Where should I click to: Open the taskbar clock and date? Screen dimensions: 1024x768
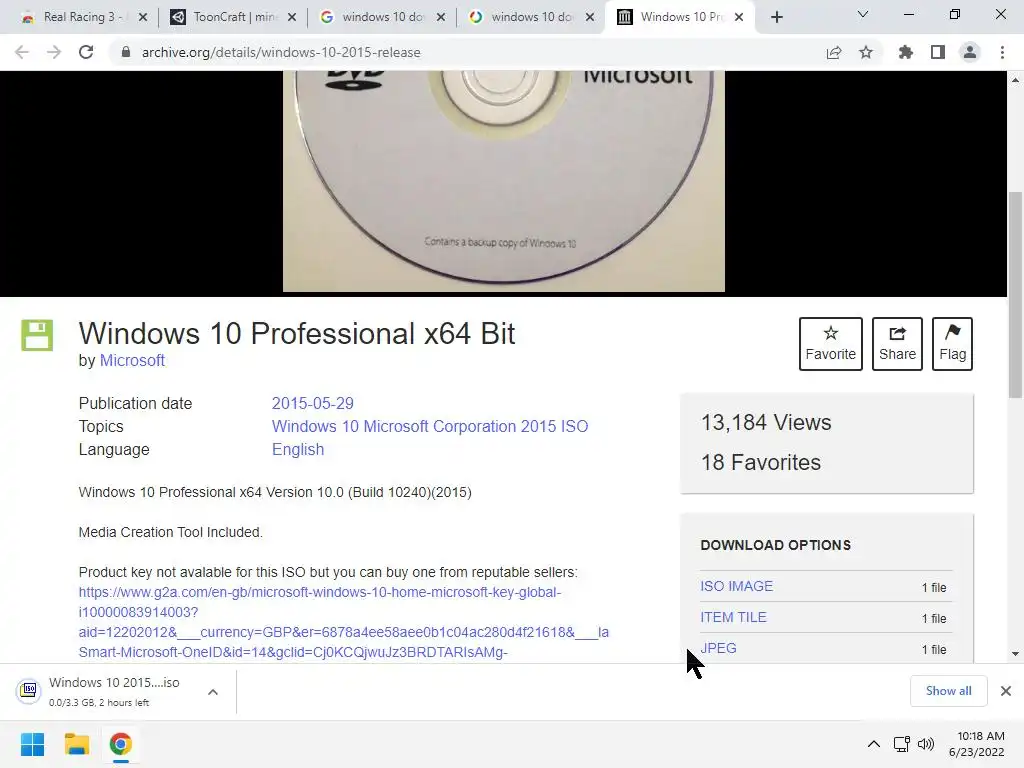[976, 744]
